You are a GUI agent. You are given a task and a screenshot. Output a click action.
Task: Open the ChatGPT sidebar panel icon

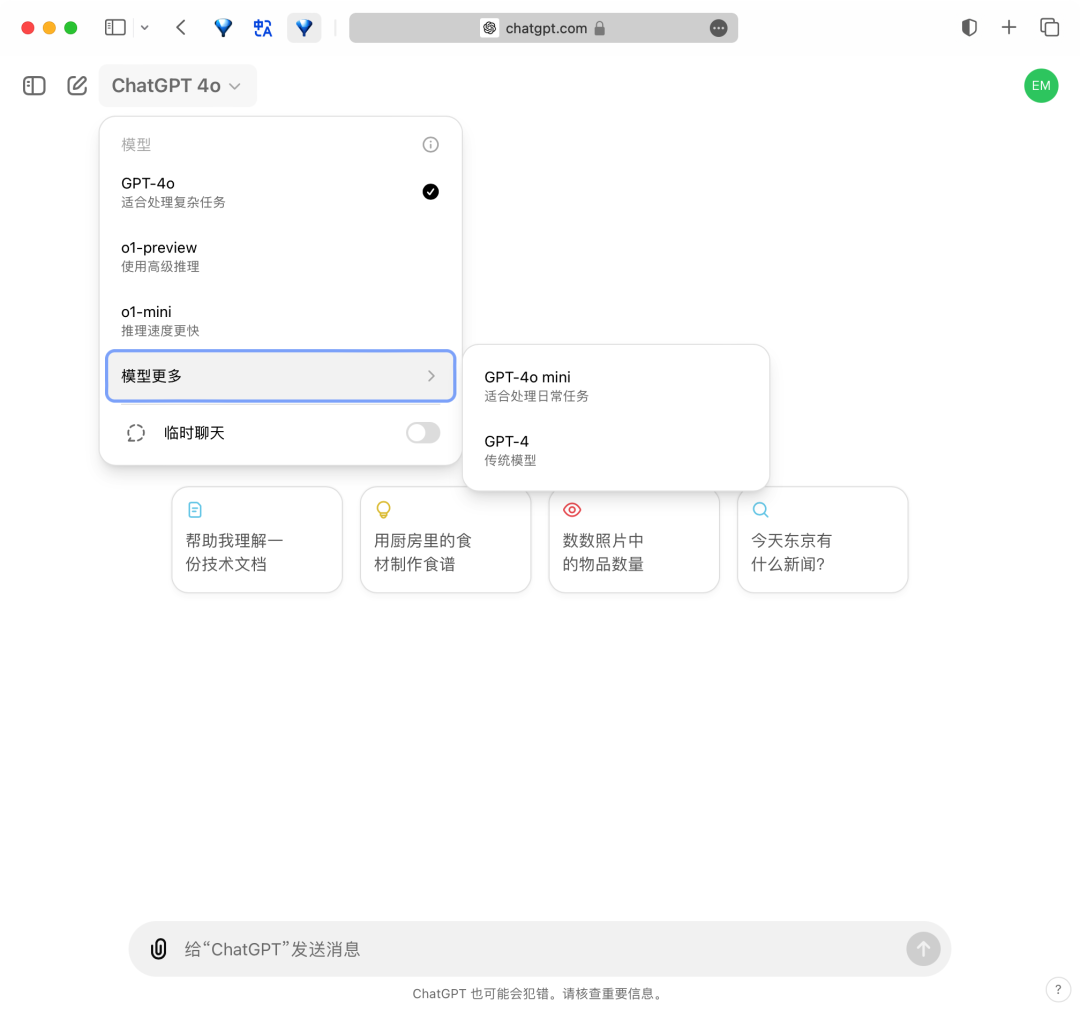[34, 86]
